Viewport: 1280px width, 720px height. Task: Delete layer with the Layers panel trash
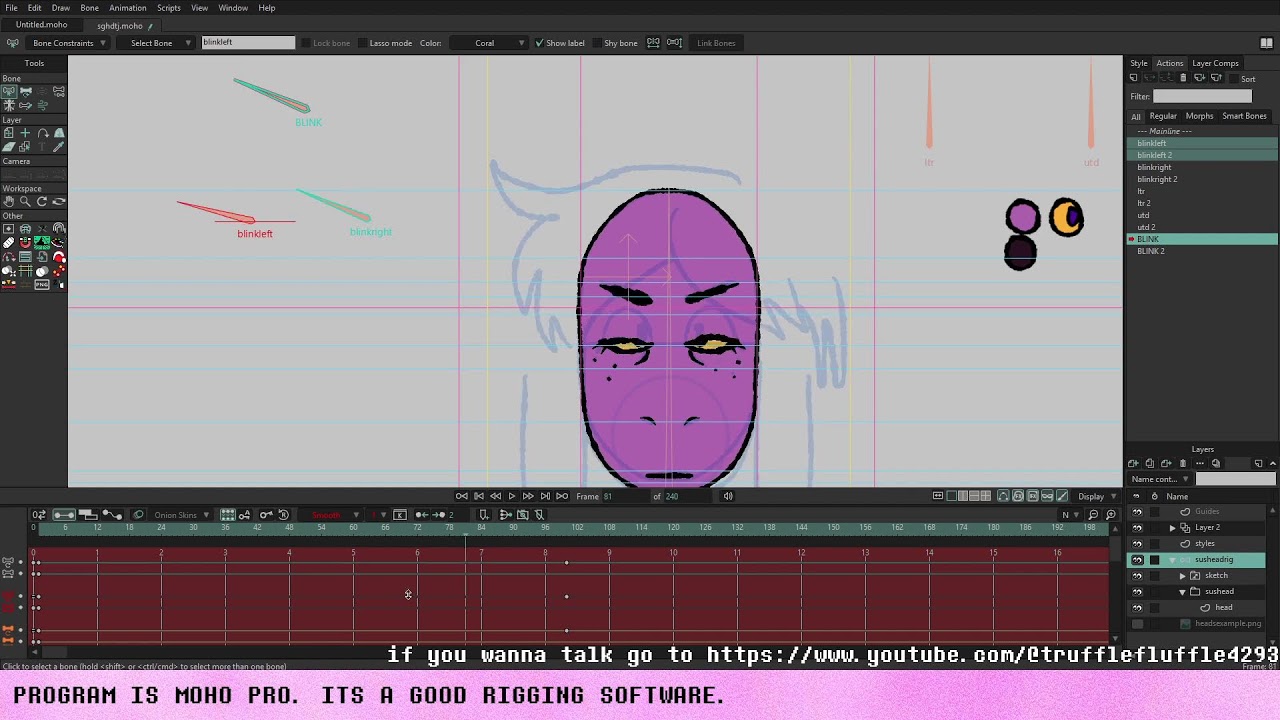1183,463
